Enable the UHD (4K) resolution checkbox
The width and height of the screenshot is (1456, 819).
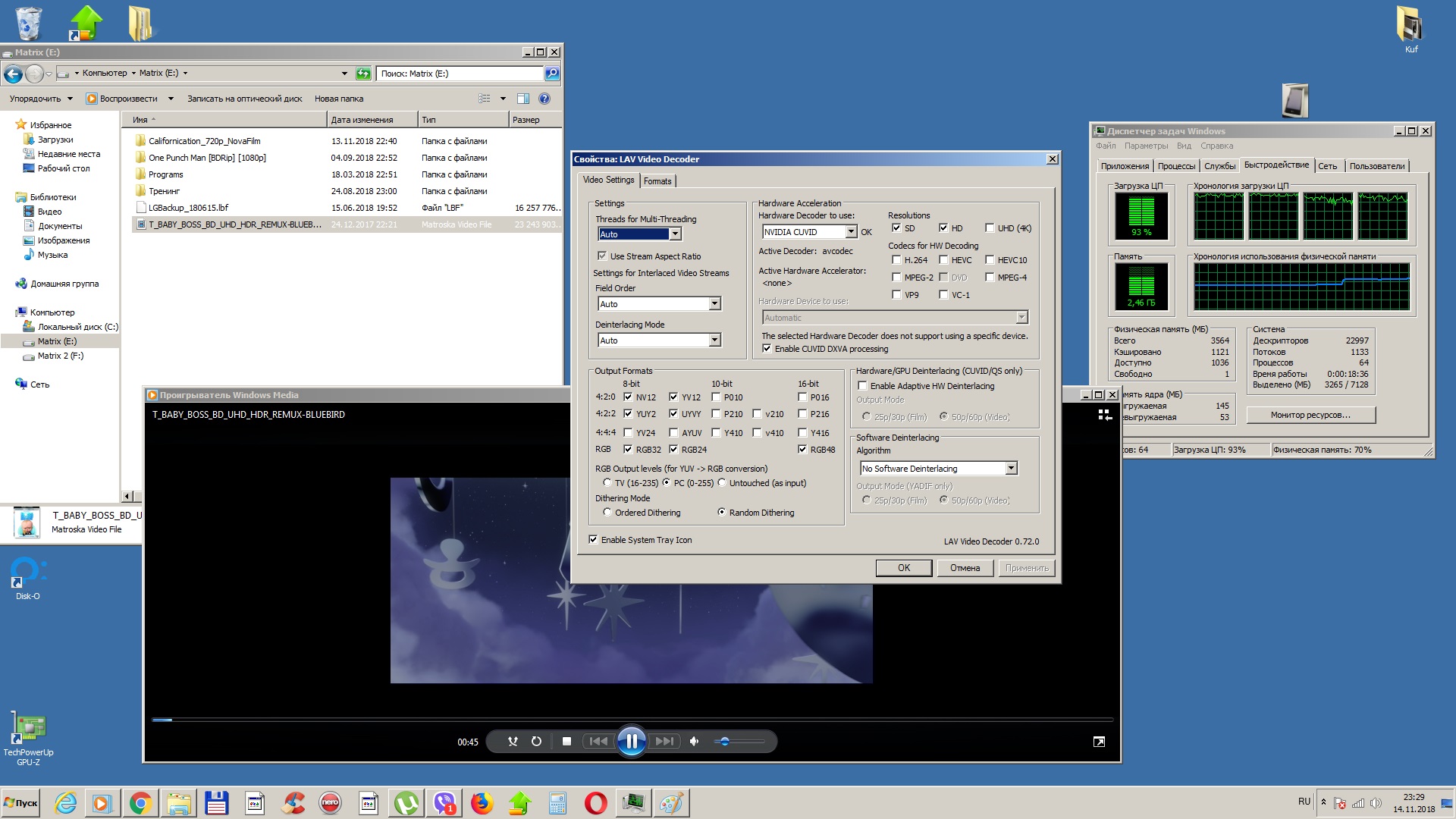coord(990,227)
